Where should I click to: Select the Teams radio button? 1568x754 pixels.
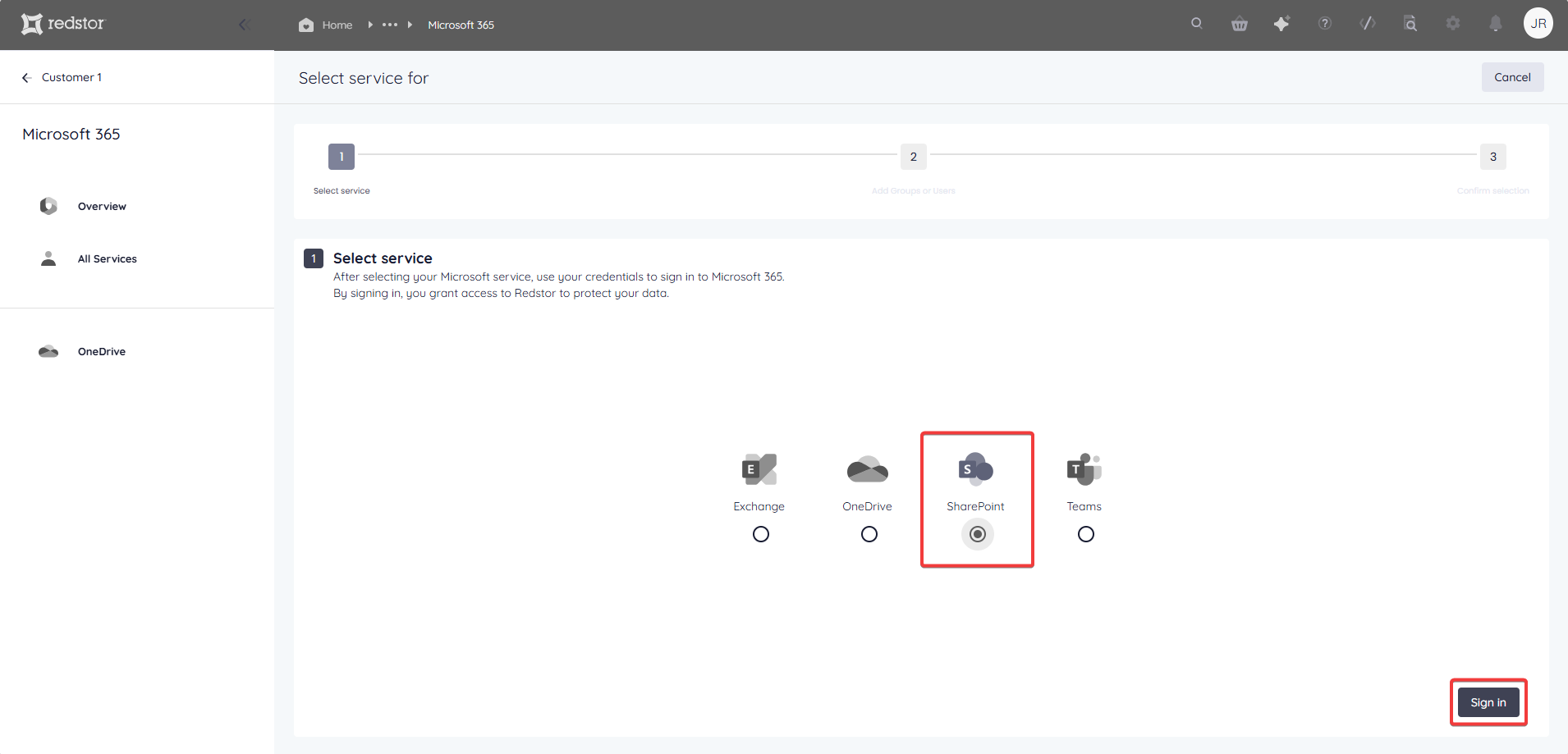point(1086,534)
